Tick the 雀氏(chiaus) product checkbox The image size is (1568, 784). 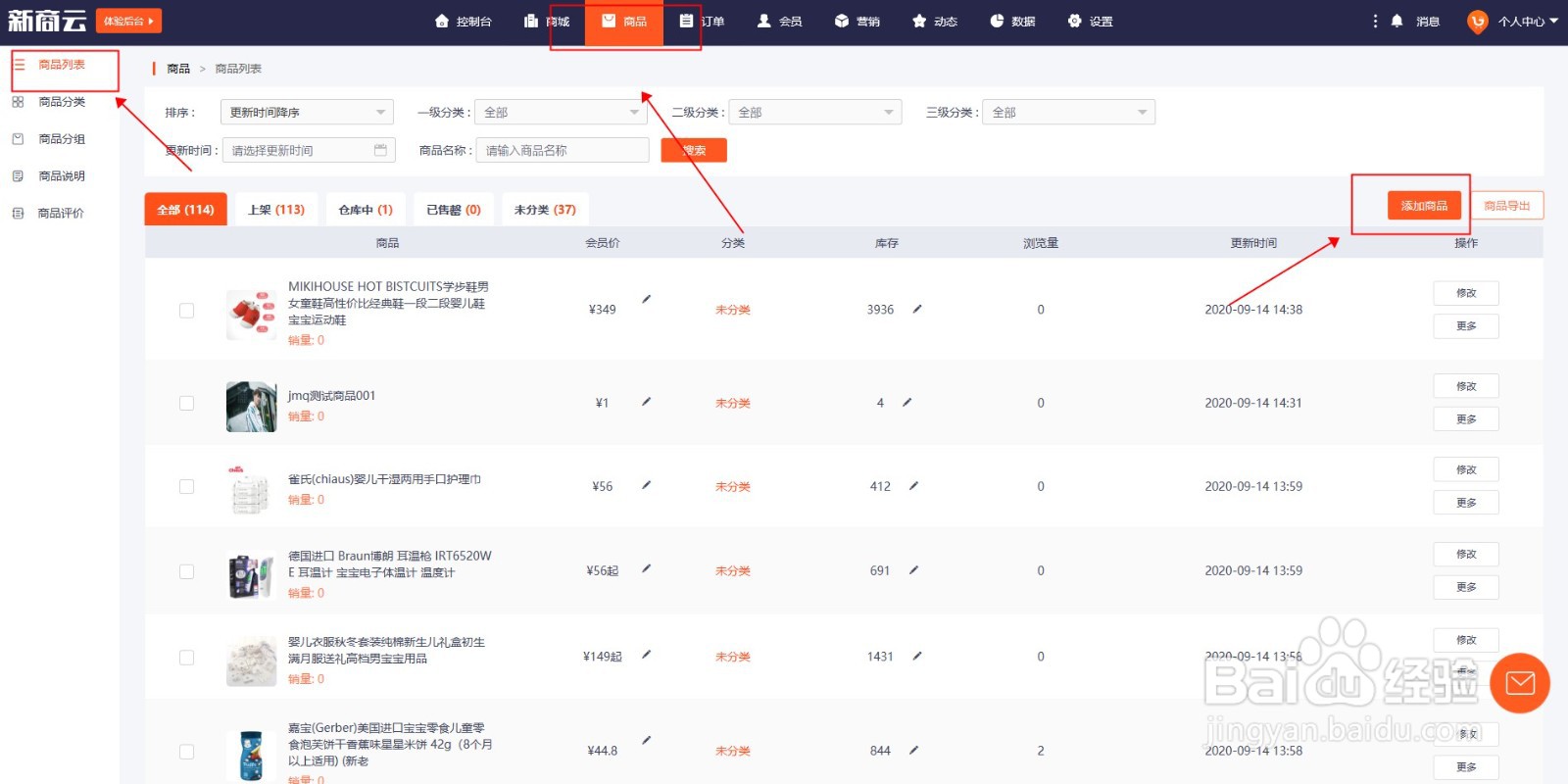(186, 486)
